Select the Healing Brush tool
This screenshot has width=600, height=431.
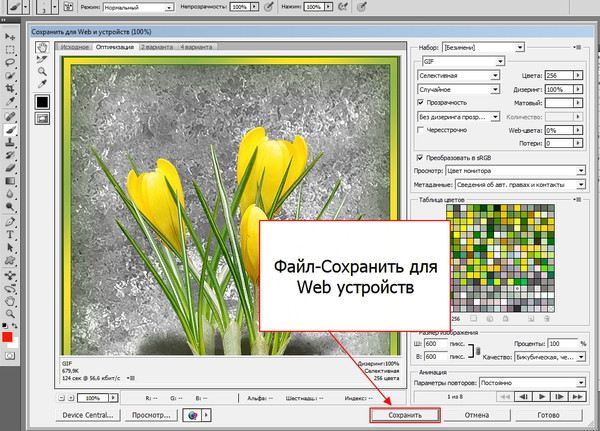10,116
